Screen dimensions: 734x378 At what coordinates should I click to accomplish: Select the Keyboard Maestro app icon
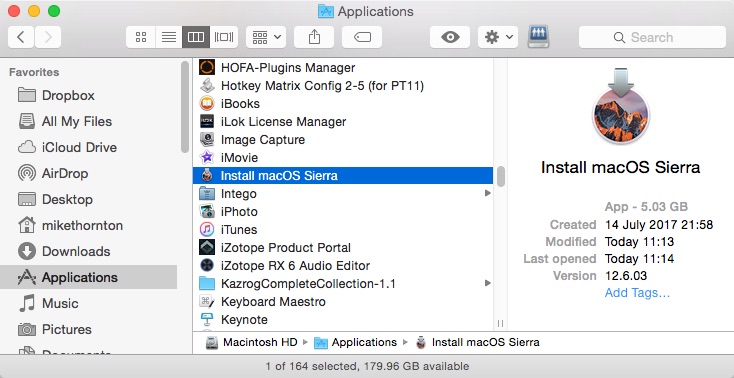pyautogui.click(x=206, y=302)
